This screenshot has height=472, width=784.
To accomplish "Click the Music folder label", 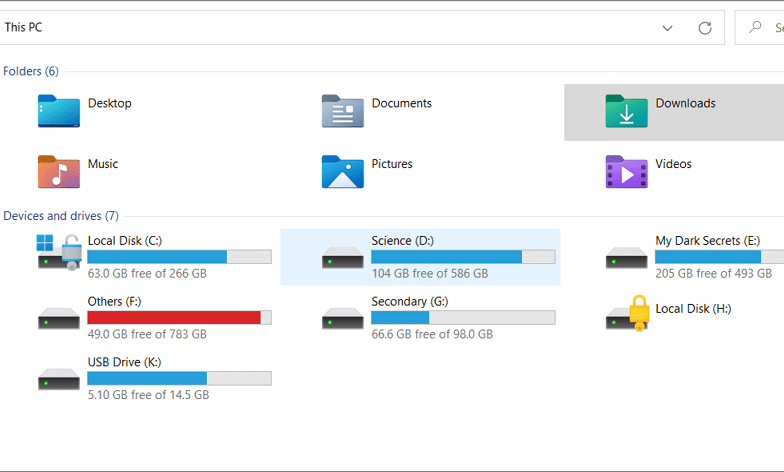I will [103, 164].
